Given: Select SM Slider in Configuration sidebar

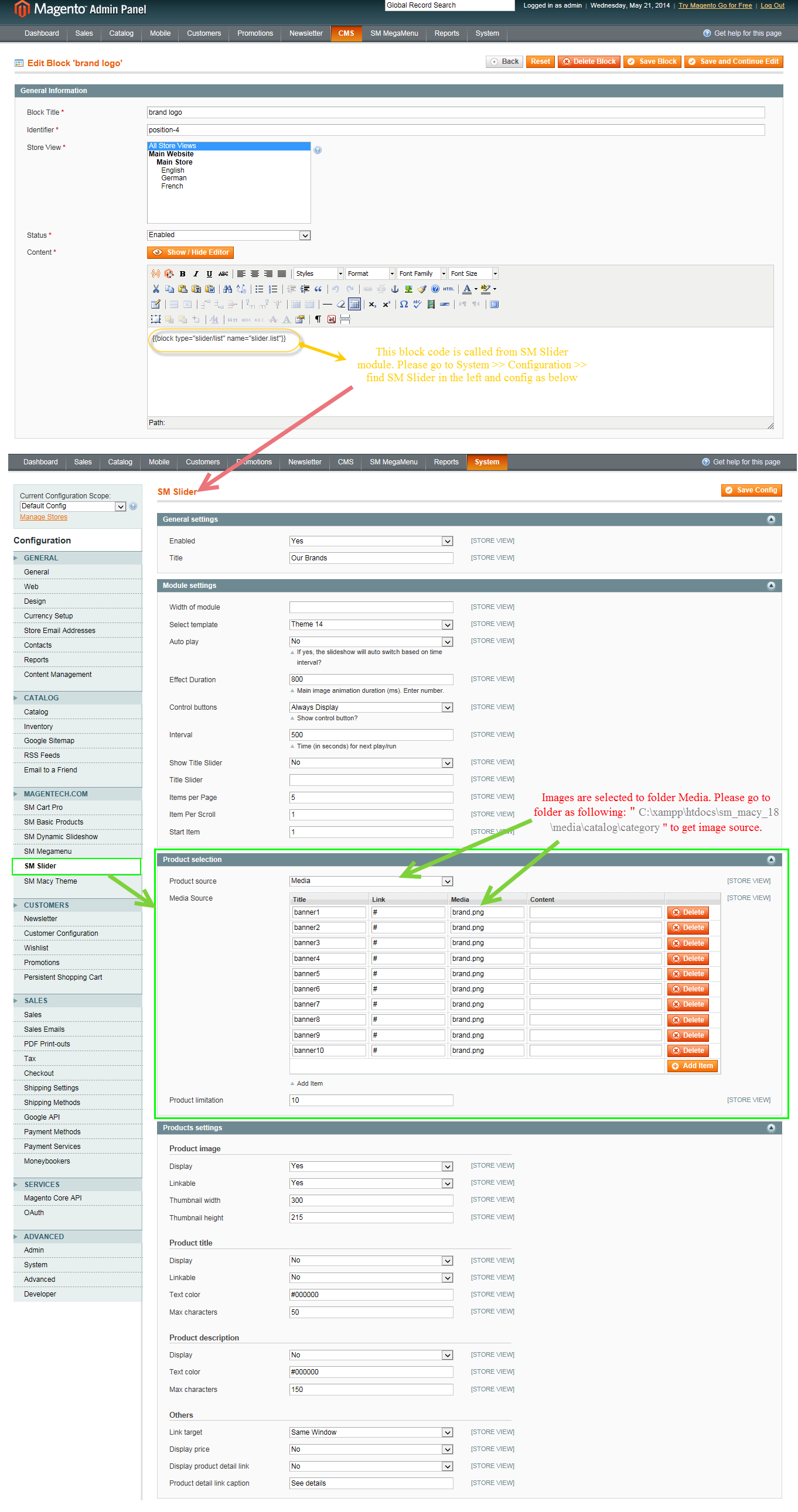Looking at the screenshot, I should pos(76,866).
